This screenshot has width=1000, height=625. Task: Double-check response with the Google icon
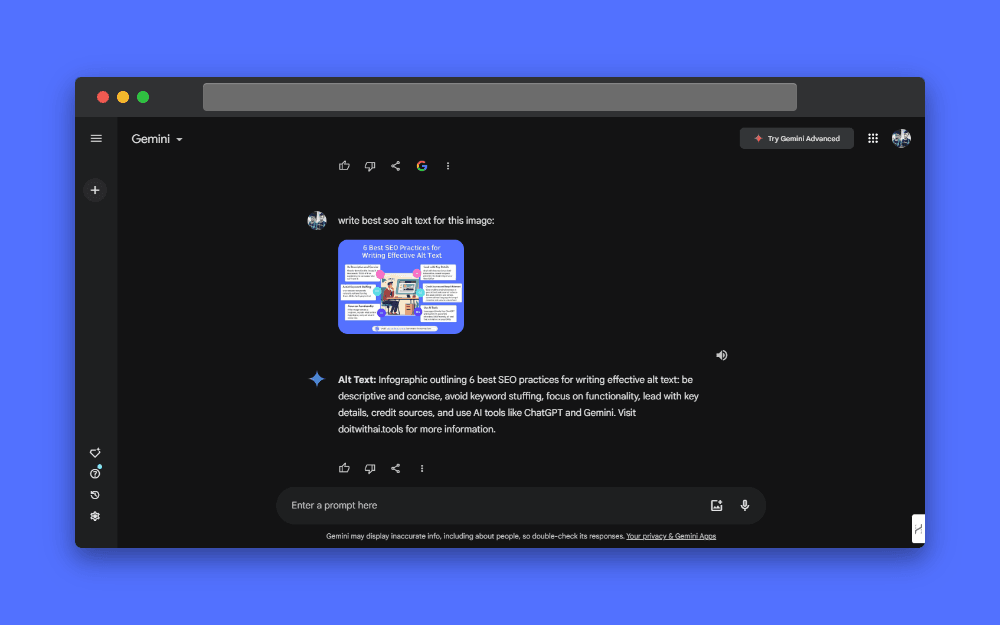click(422, 166)
